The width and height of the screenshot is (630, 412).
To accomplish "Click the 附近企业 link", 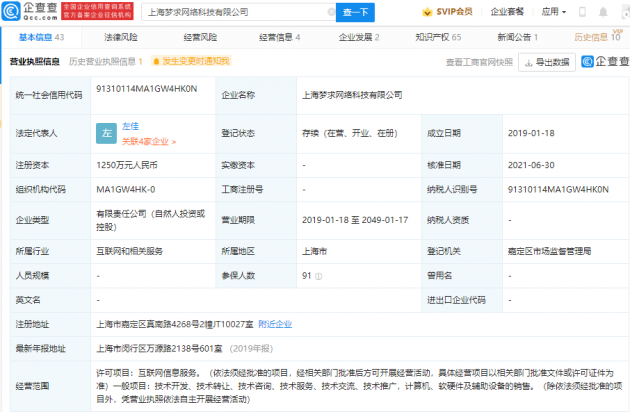I will pyautogui.click(x=274, y=324).
